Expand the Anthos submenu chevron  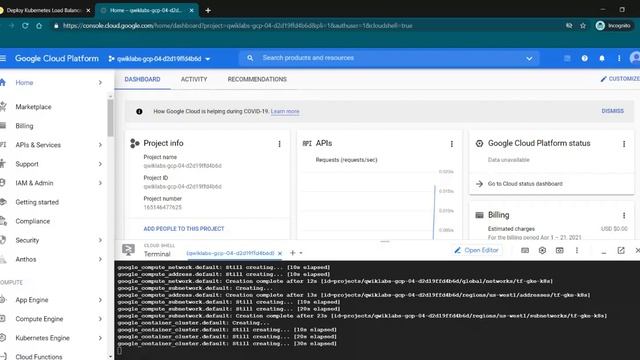[100, 259]
